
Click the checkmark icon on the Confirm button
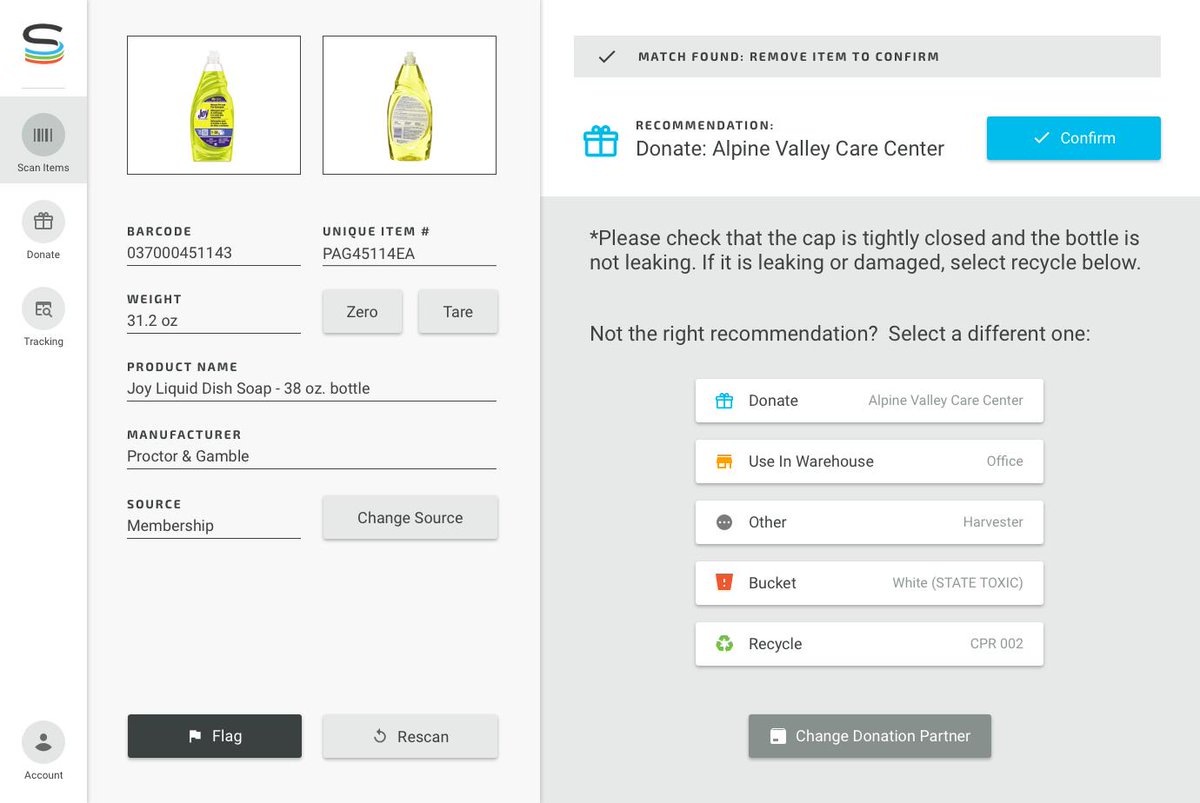point(1042,138)
